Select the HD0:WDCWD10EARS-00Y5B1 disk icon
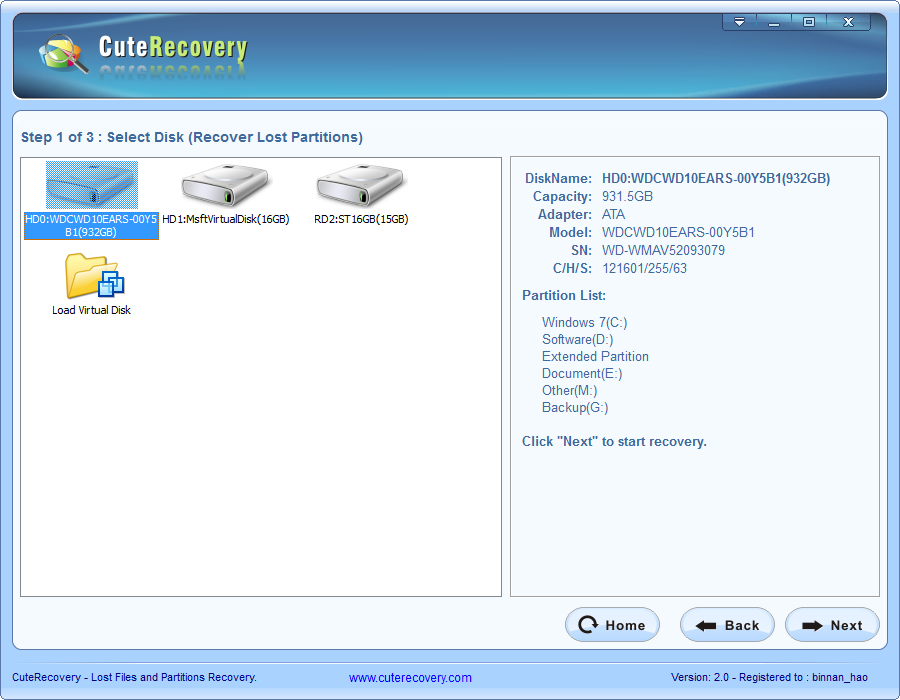The height and width of the screenshot is (700, 900). [92, 185]
